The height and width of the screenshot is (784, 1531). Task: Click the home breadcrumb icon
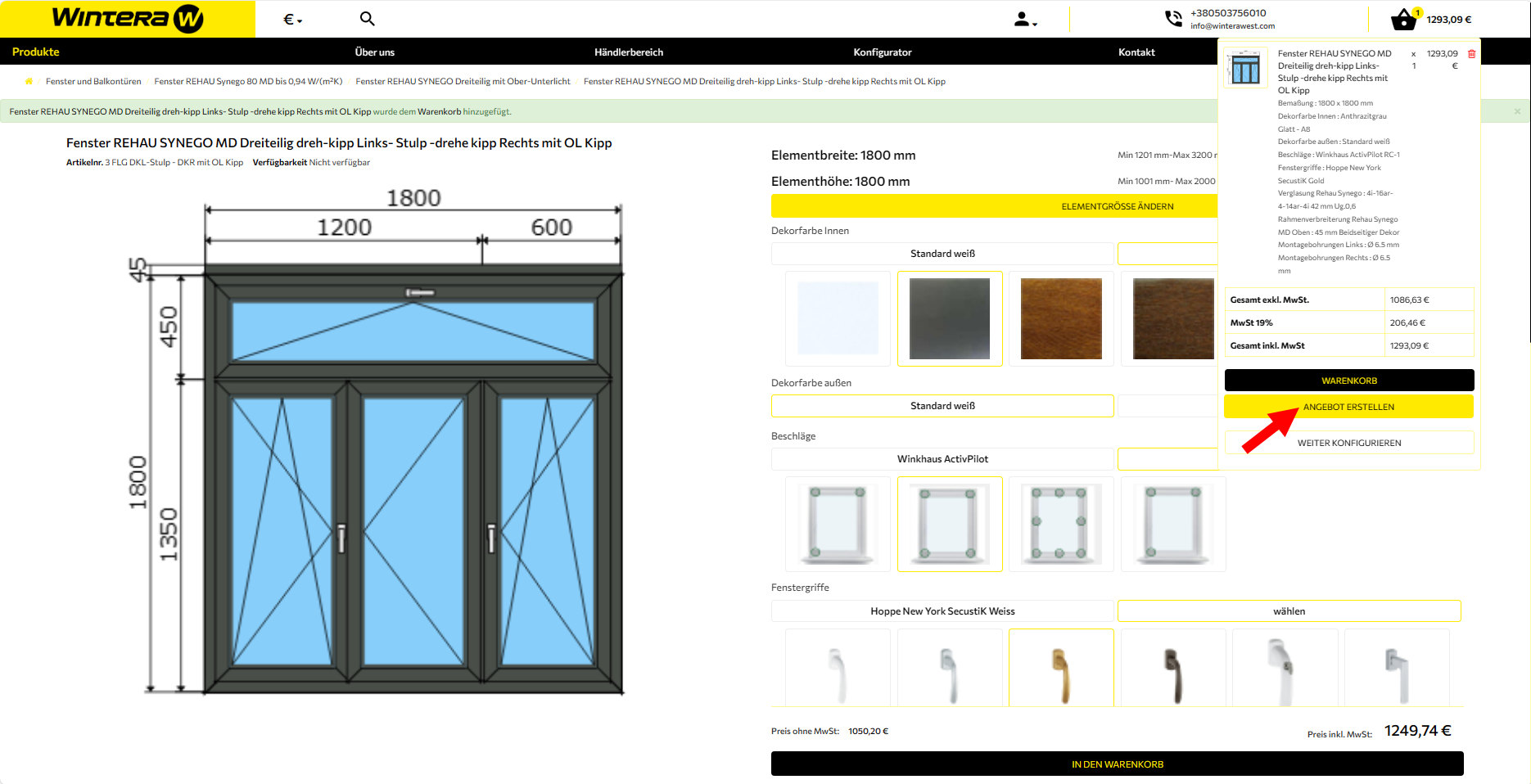point(29,82)
